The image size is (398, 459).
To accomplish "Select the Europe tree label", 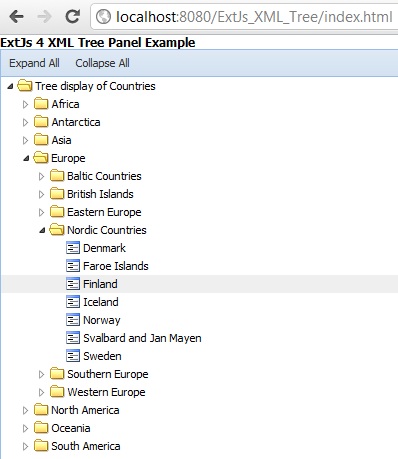I will (x=68, y=158).
